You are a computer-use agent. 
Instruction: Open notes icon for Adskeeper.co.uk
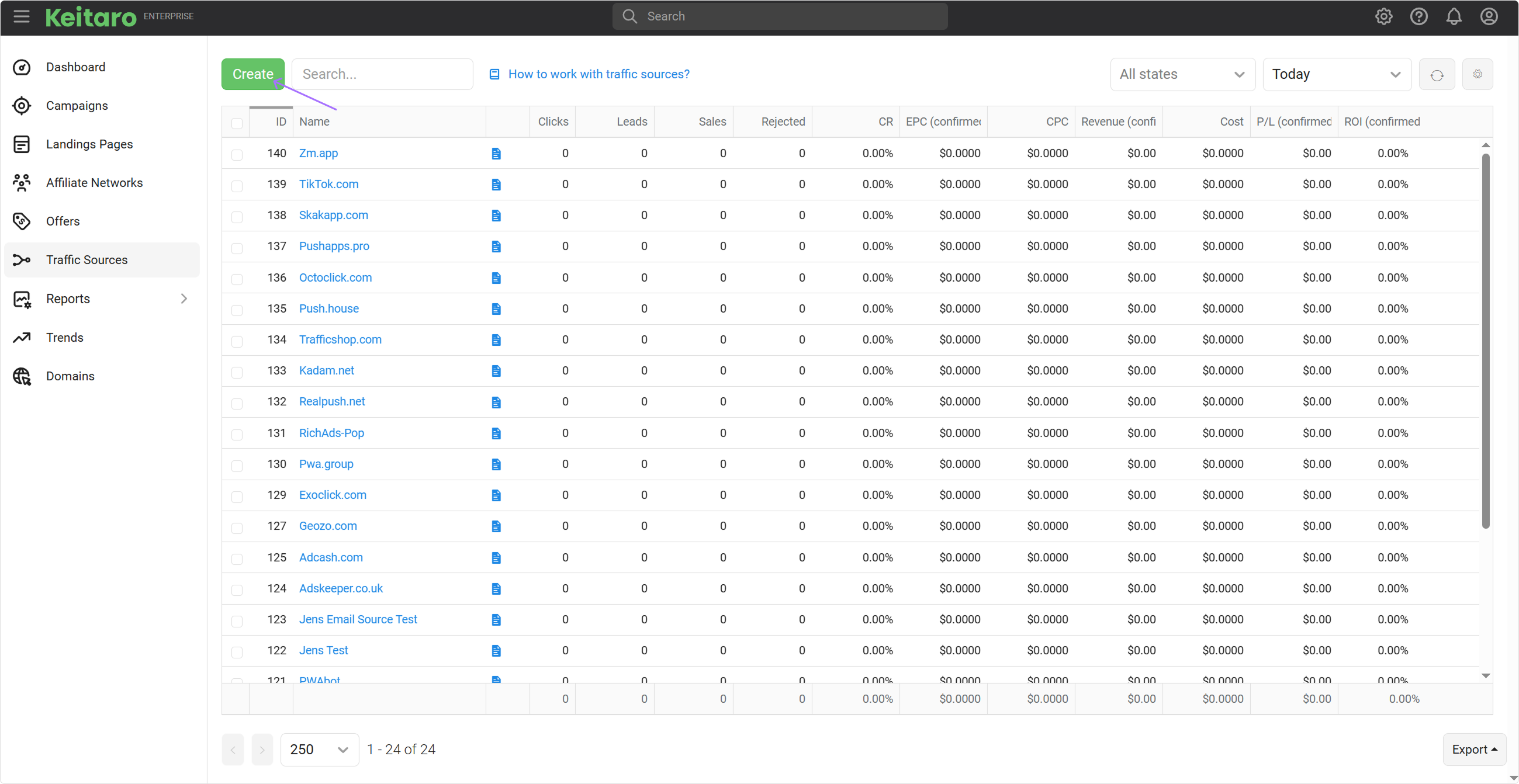tap(496, 588)
